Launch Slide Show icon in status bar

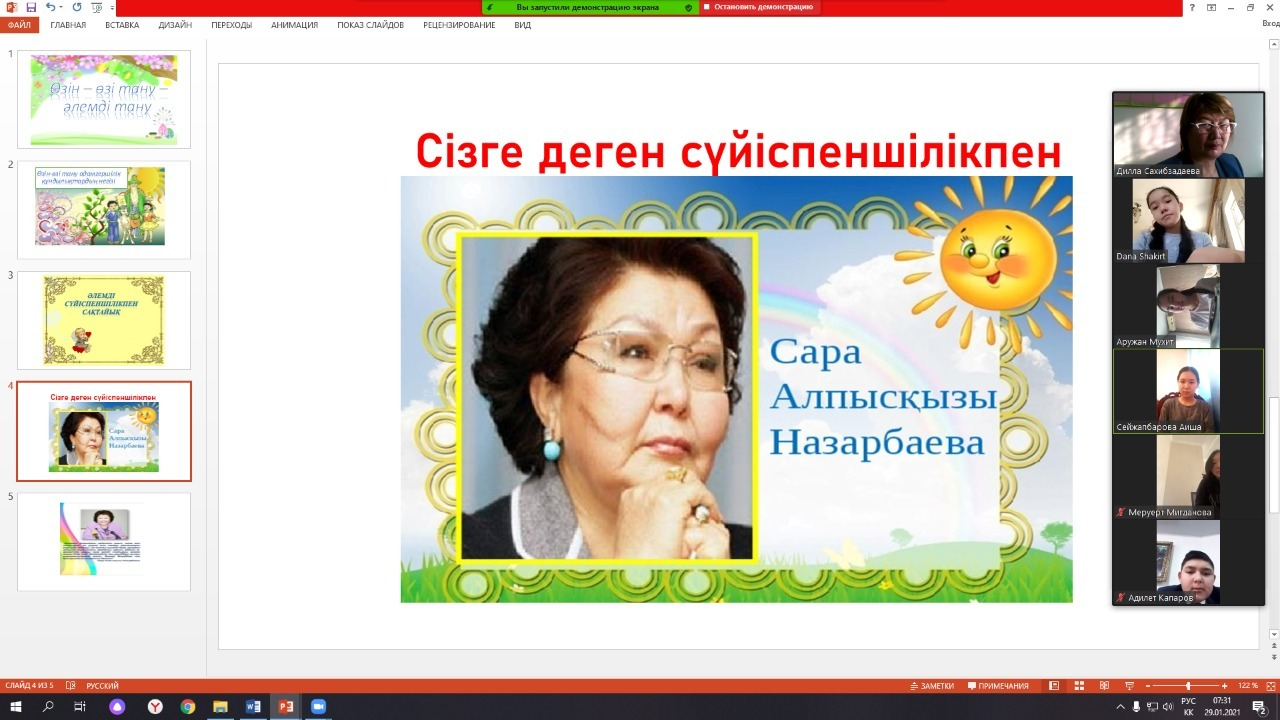(1129, 686)
